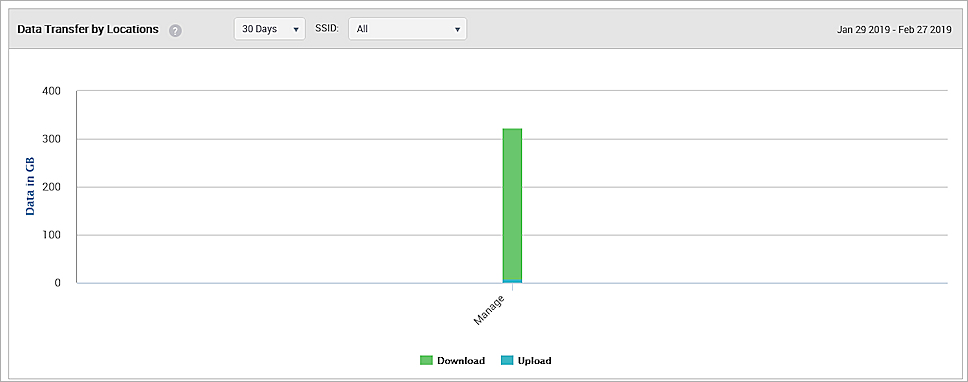The width and height of the screenshot is (968, 382).
Task: Click the small blue Upload bar segment
Action: coord(512,281)
